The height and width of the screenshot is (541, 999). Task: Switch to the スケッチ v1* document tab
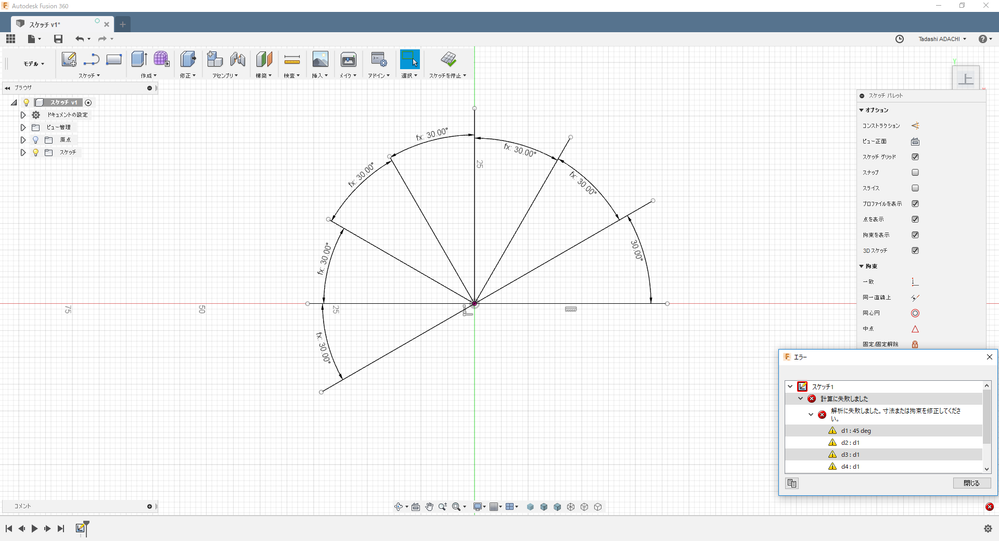click(x=62, y=24)
